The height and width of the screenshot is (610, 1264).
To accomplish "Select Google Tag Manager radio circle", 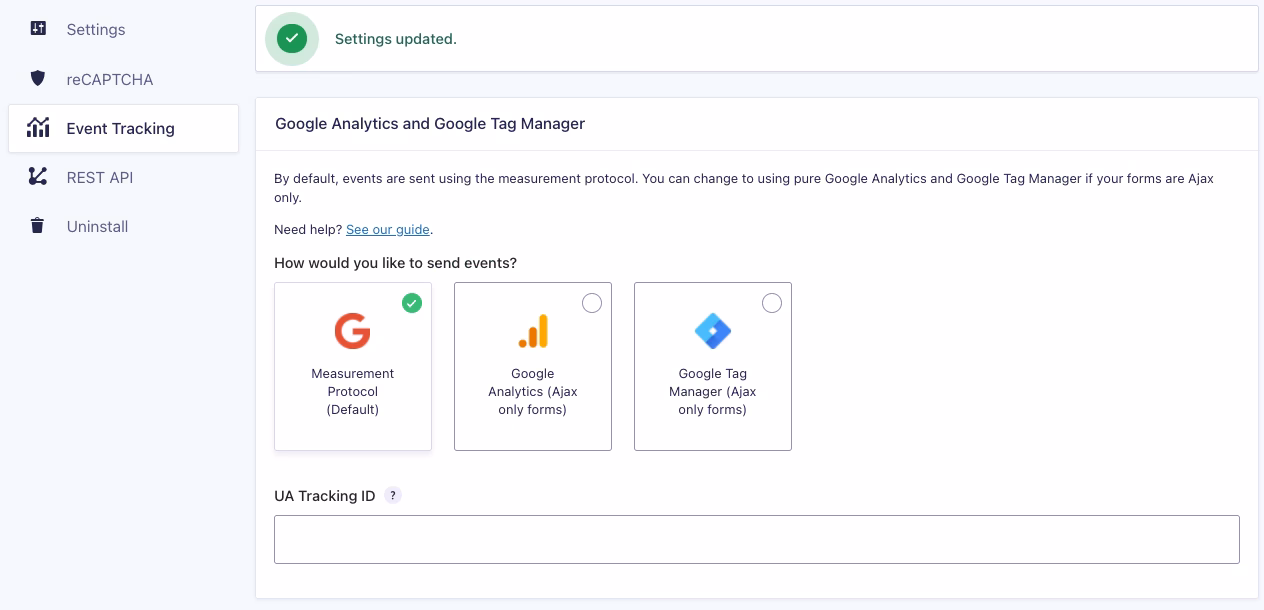I will 772,303.
